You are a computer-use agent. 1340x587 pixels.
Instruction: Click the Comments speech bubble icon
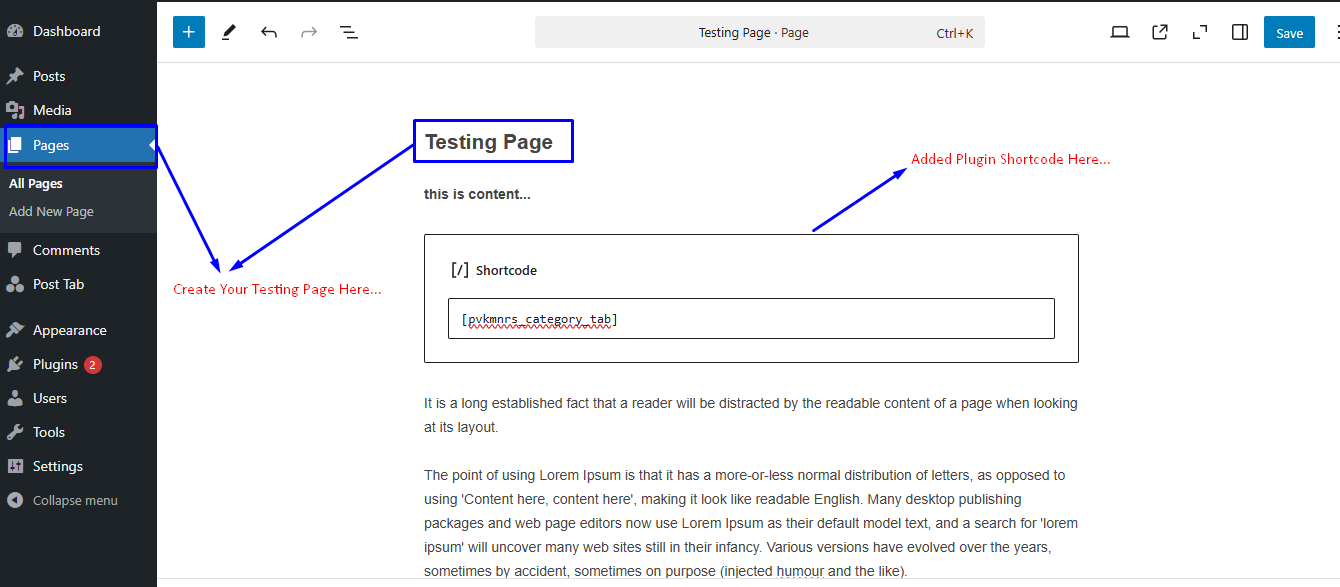pyautogui.click(x=15, y=250)
